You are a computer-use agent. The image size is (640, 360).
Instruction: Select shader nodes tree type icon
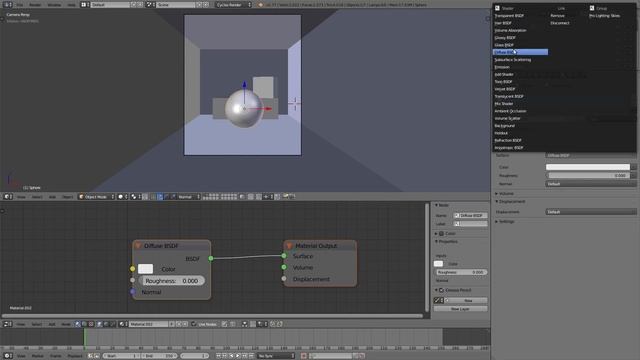[78, 324]
